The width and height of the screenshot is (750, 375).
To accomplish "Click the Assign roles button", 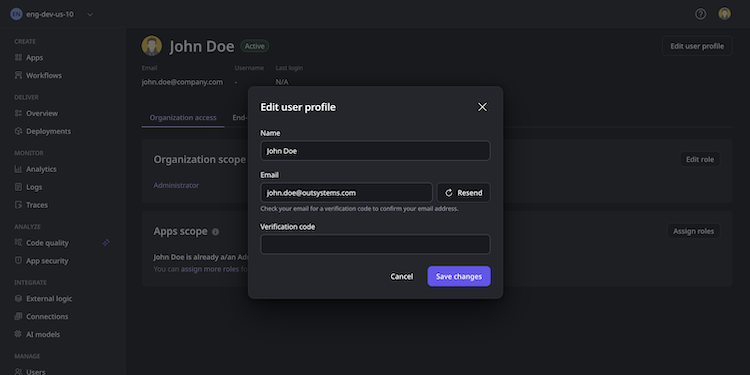I will pyautogui.click(x=693, y=231).
